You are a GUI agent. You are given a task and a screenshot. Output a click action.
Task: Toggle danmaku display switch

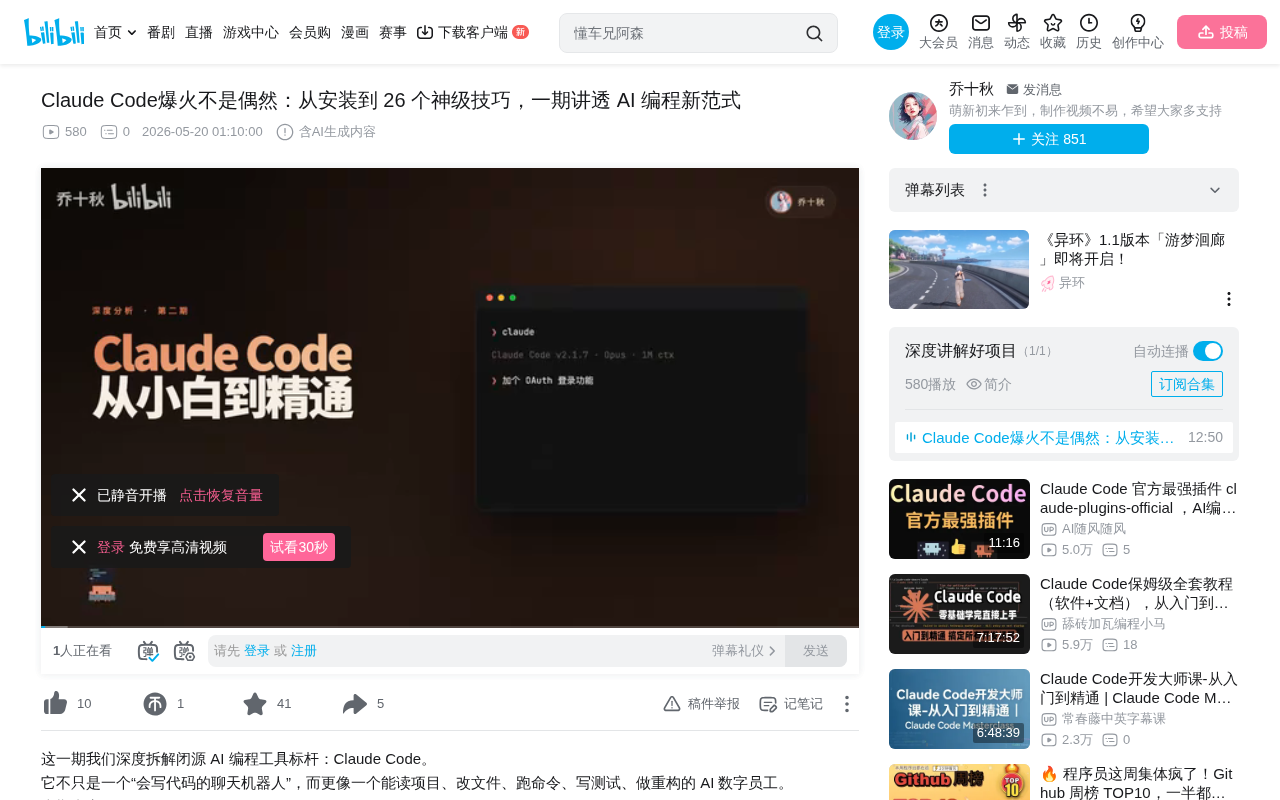coord(148,651)
